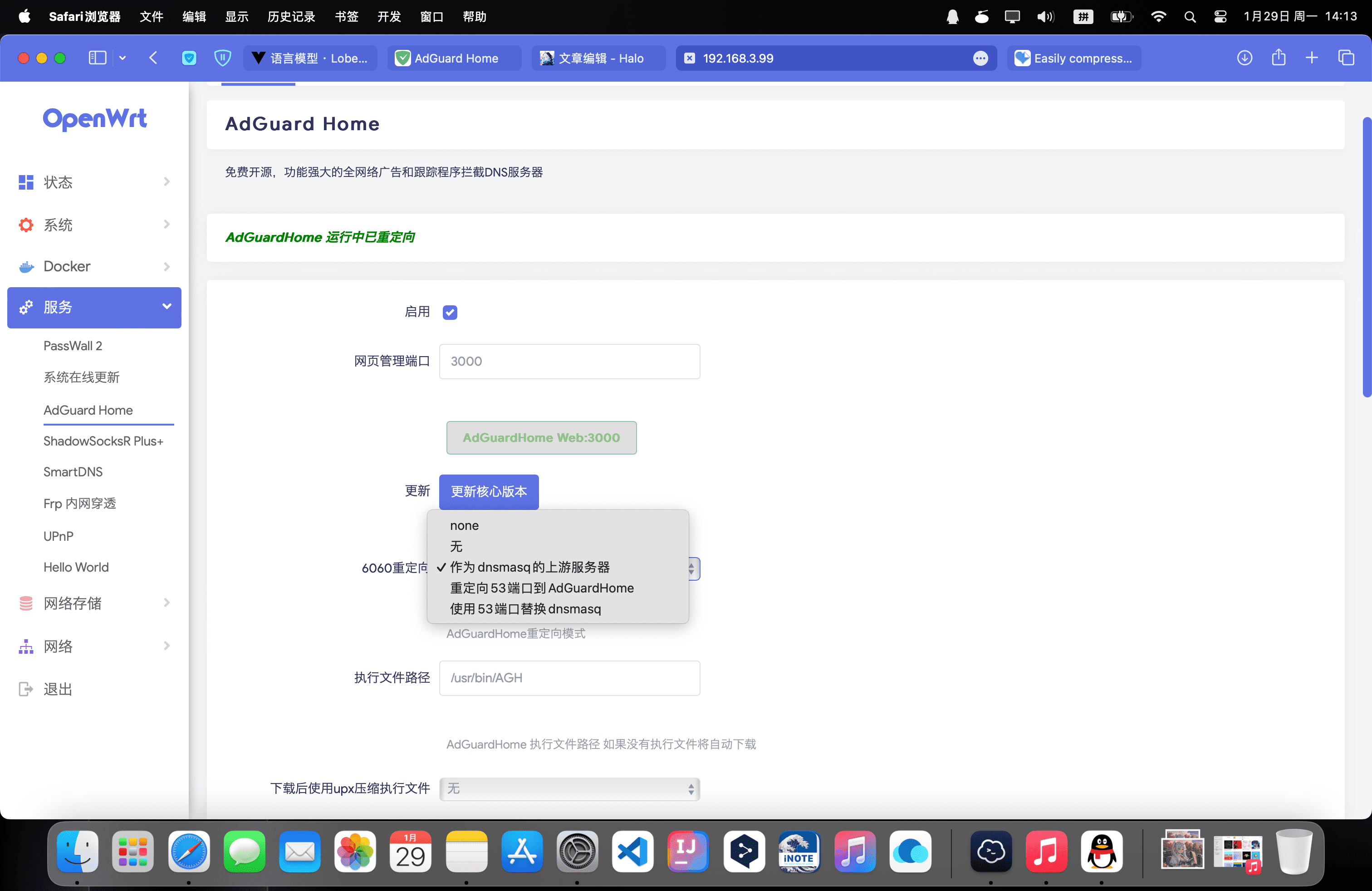Switch to the Halo article editor tab
The width and height of the screenshot is (1372, 891).
pyautogui.click(x=598, y=58)
